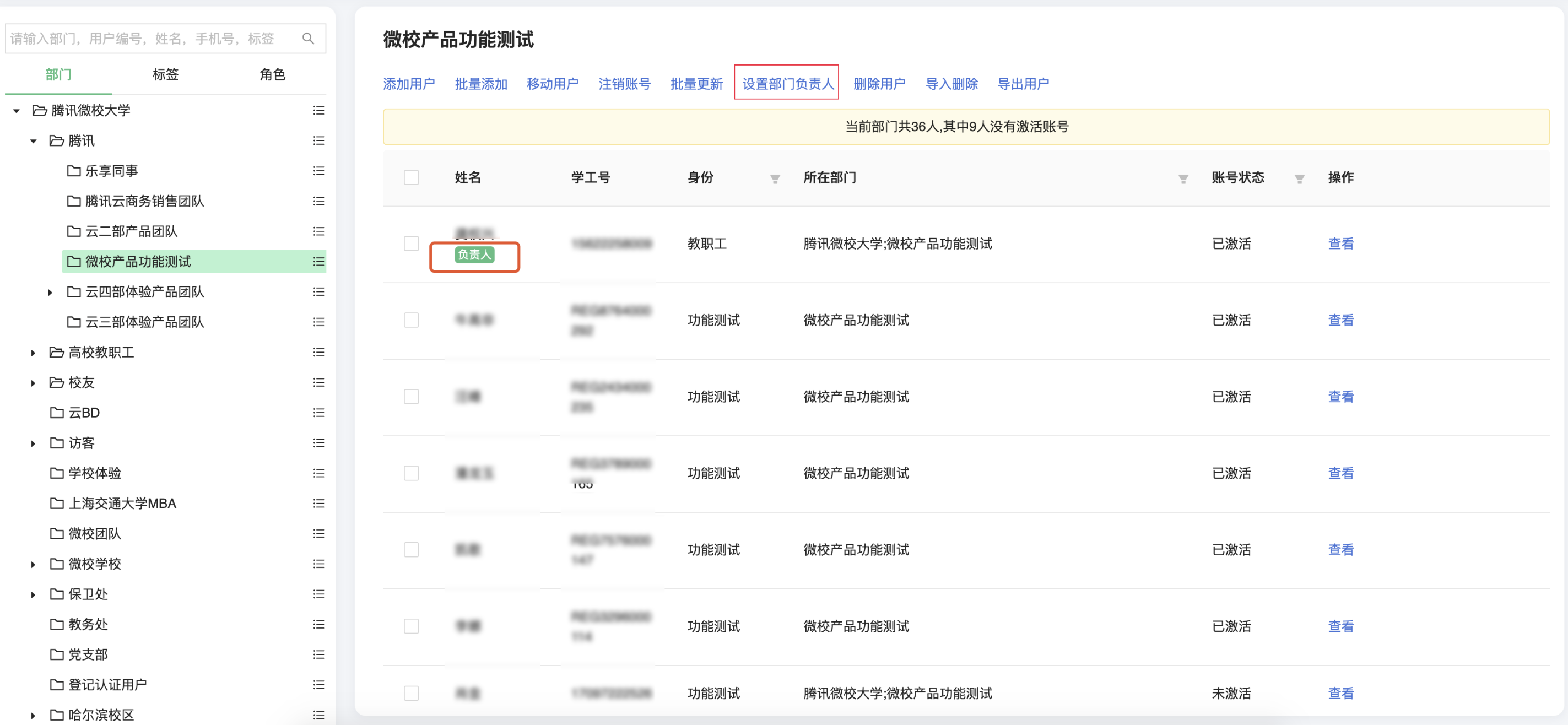
Task: Check the second table row checkbox
Action: 412,321
